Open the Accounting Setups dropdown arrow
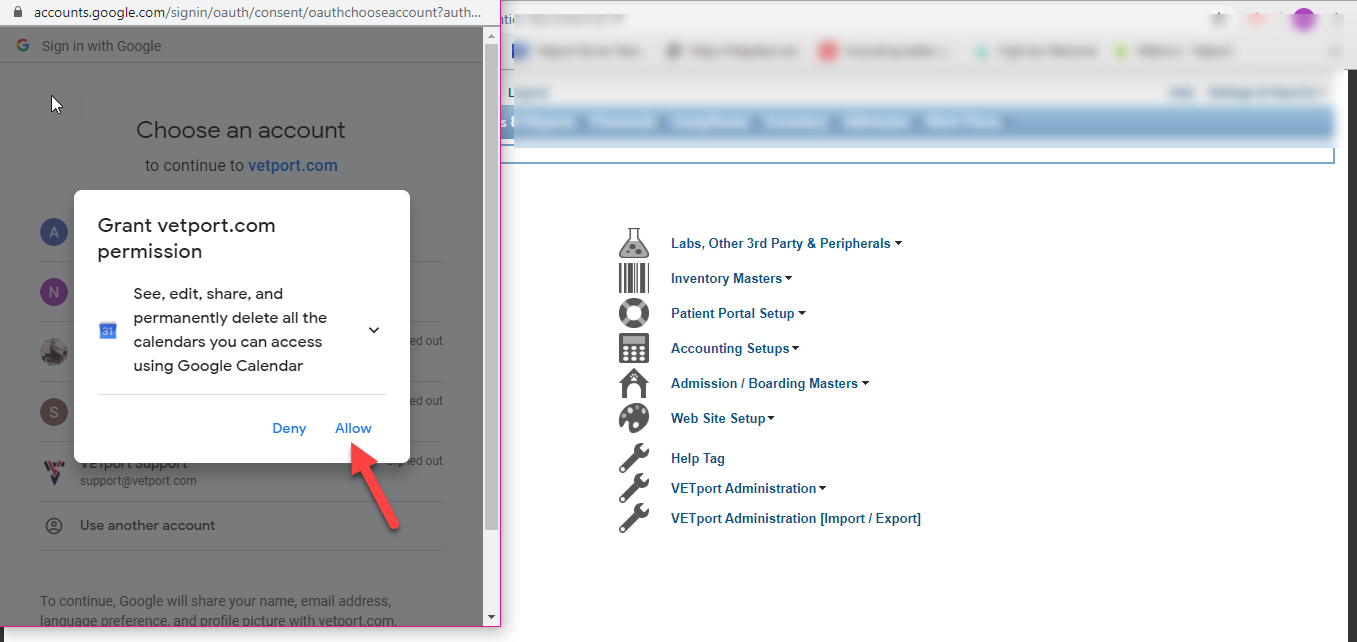This screenshot has height=642, width=1357. [x=796, y=348]
